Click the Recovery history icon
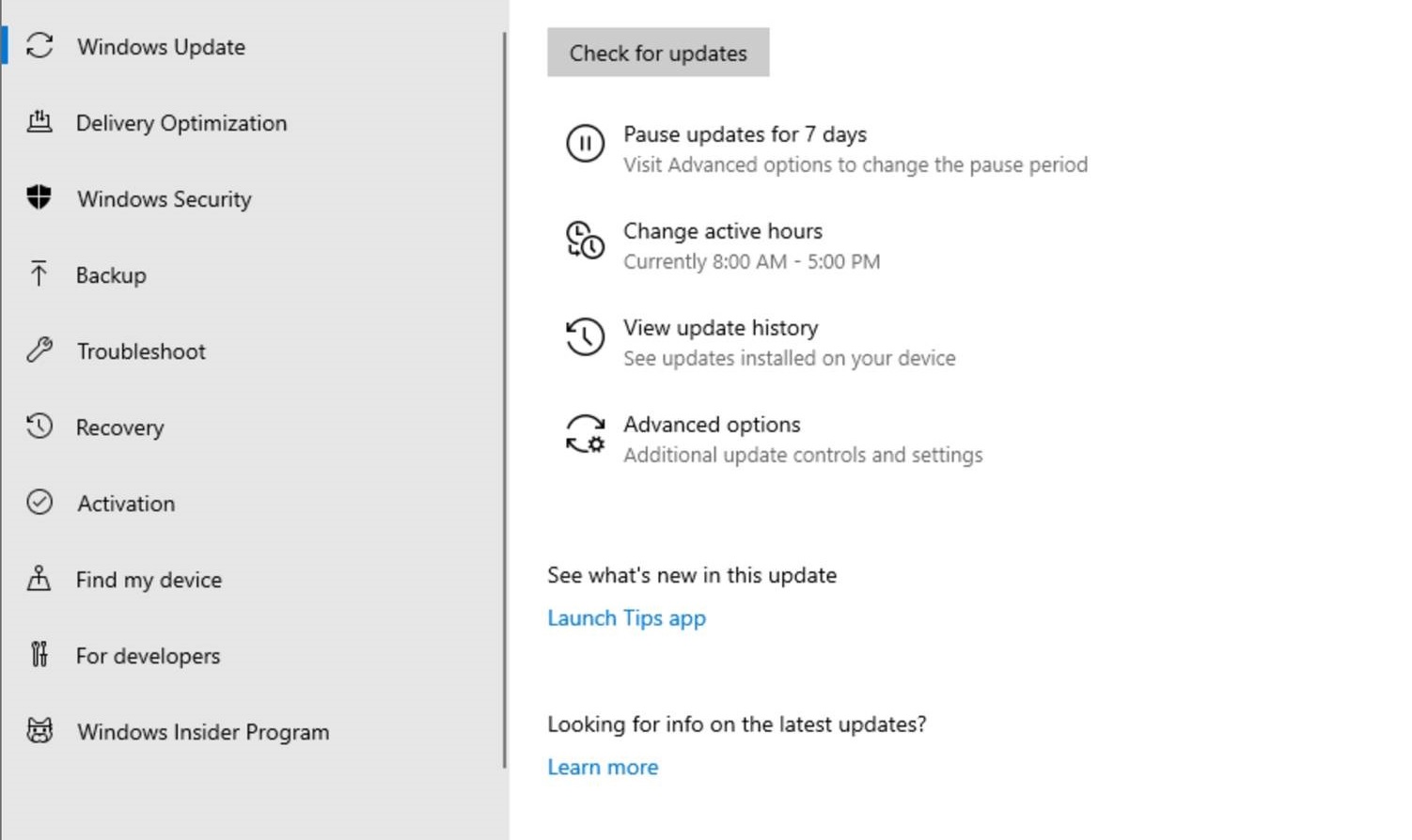 point(39,427)
